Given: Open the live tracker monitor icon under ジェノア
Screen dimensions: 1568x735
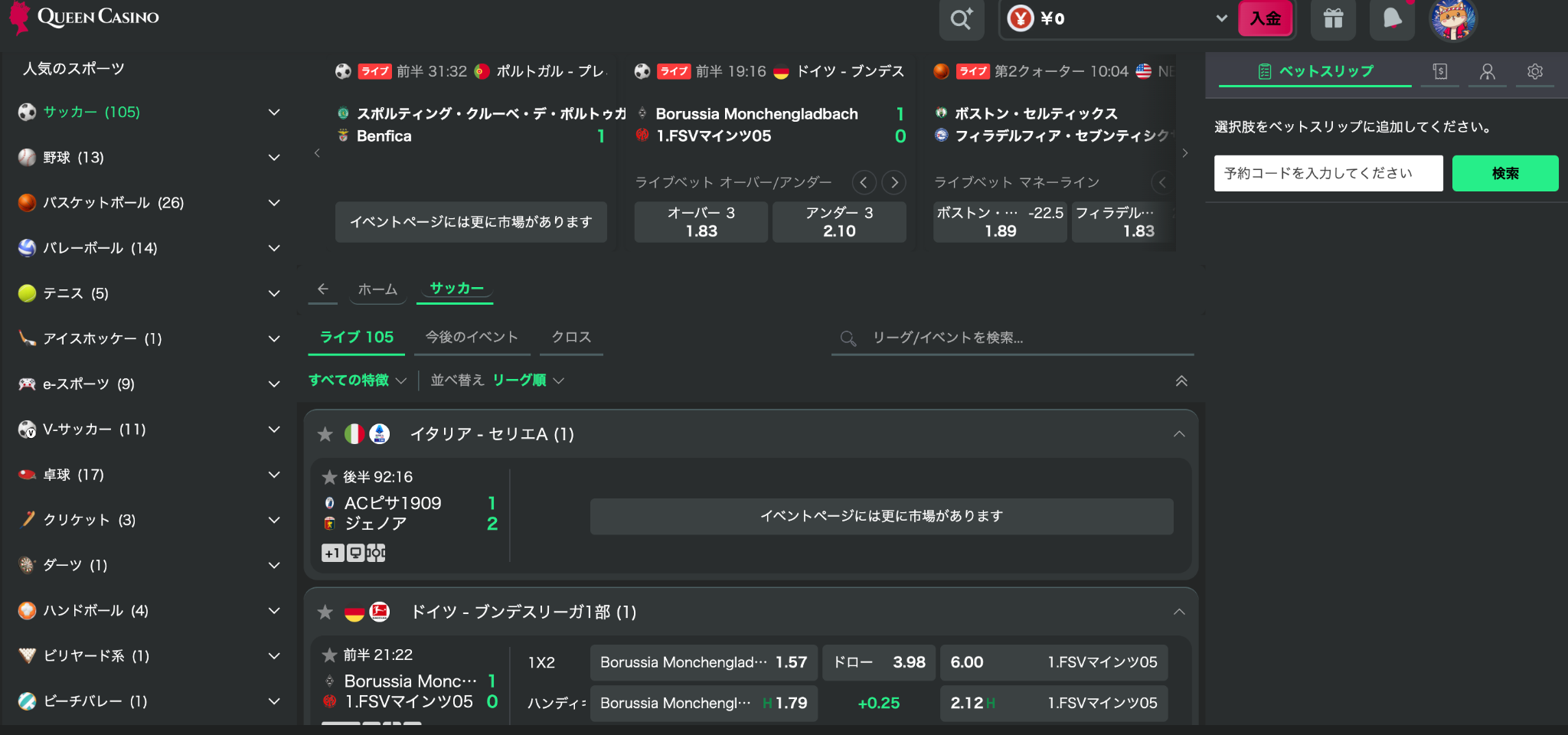Looking at the screenshot, I should coord(355,553).
